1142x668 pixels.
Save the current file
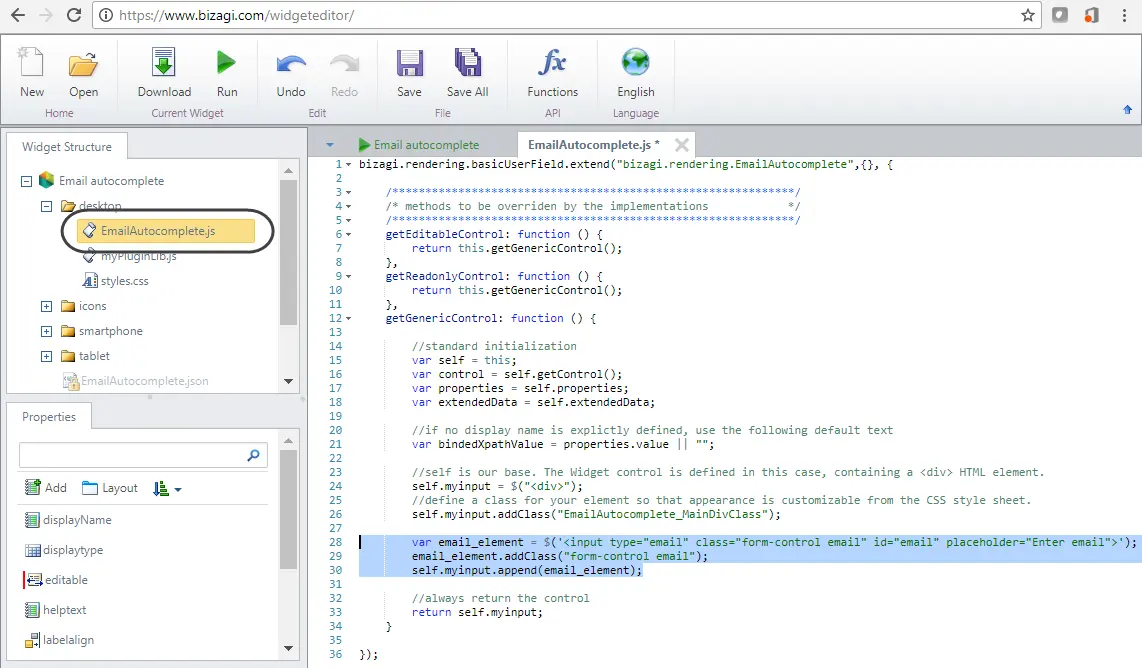(409, 71)
